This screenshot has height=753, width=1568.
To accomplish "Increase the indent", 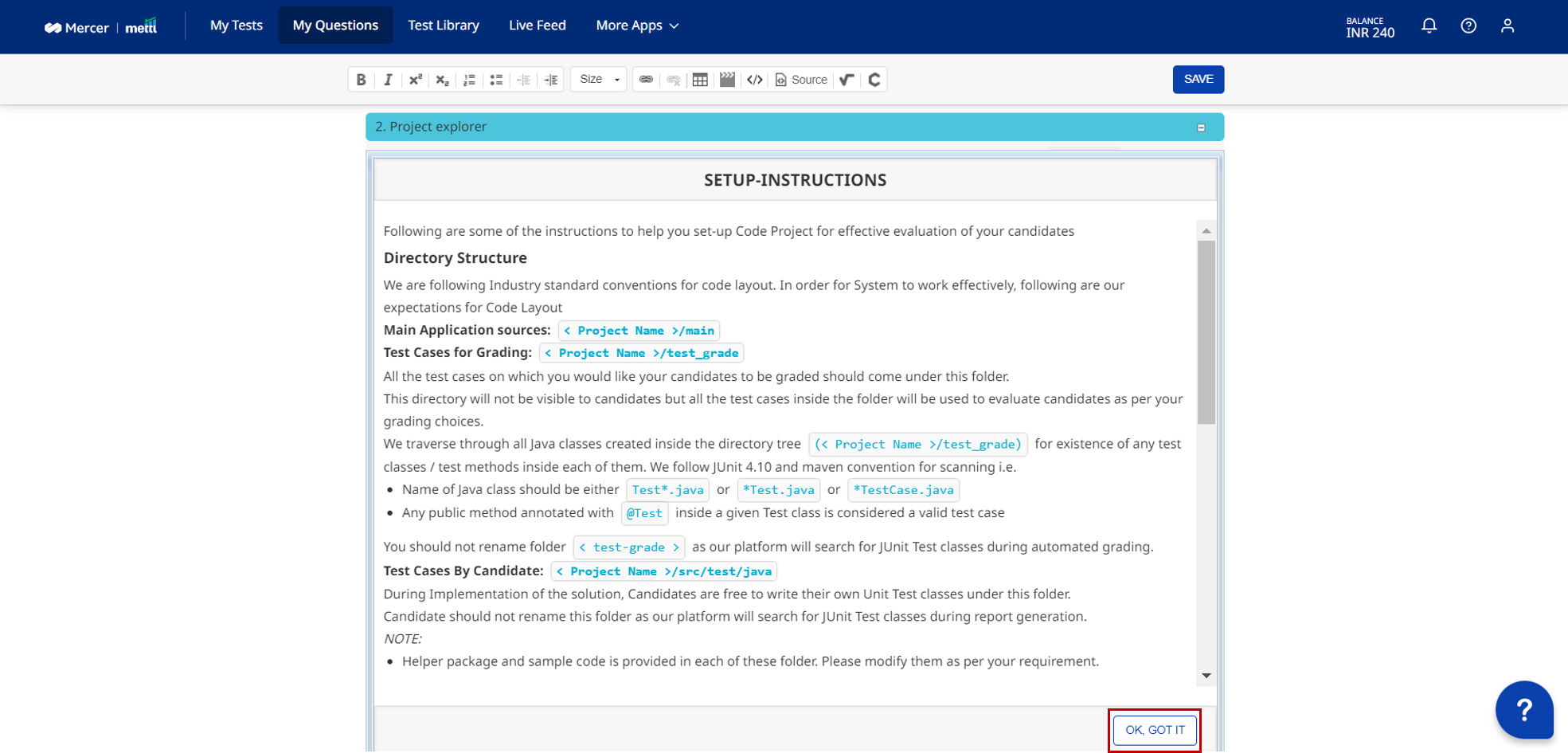I will point(551,80).
